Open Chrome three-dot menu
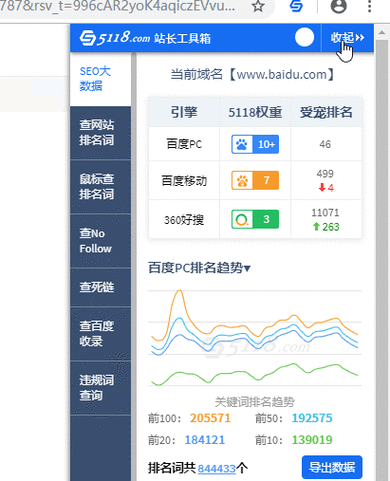Viewport: 390px width, 481px height. pyautogui.click(x=369, y=6)
